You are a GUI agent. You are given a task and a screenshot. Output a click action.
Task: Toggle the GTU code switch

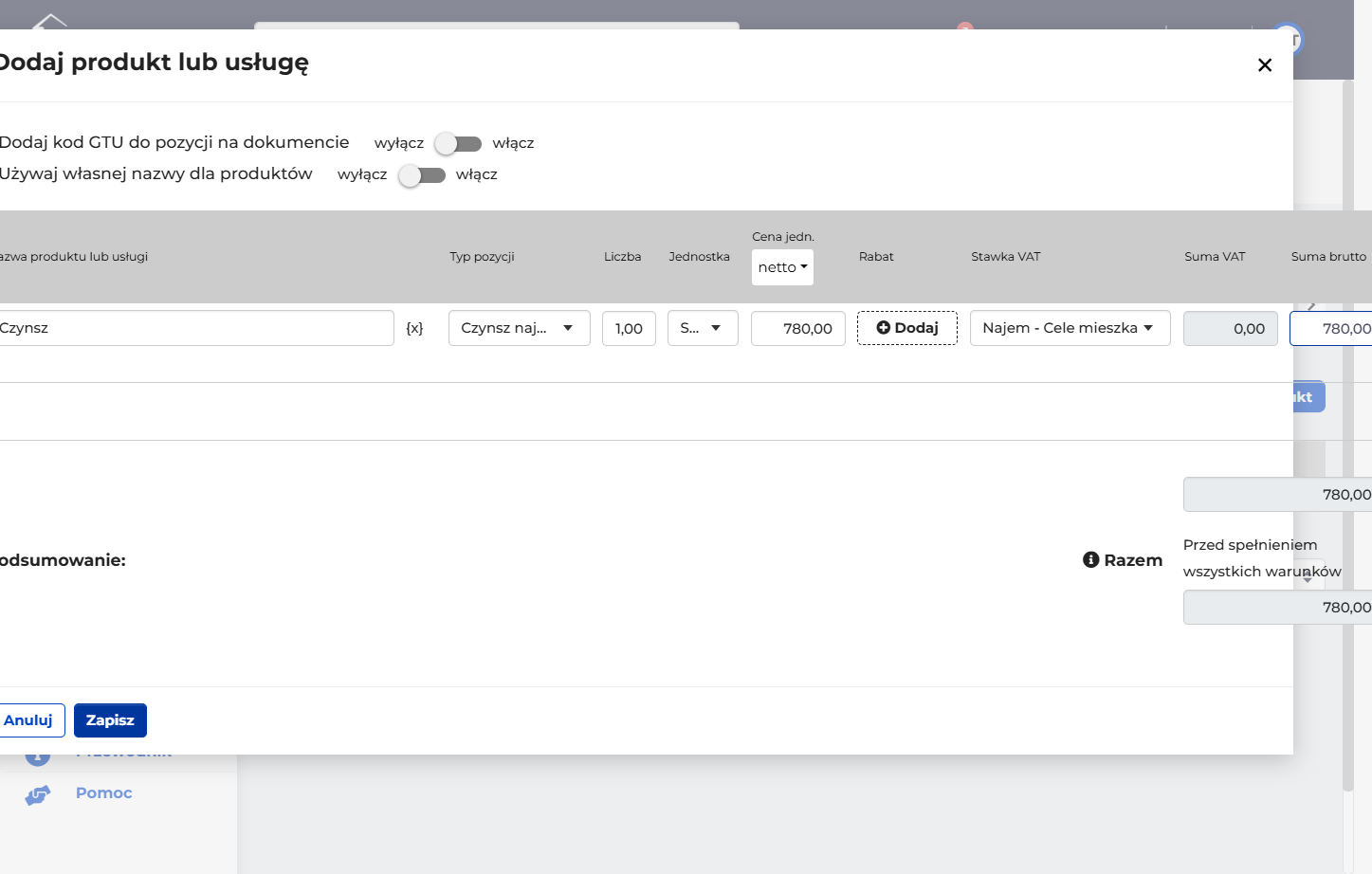click(x=458, y=143)
